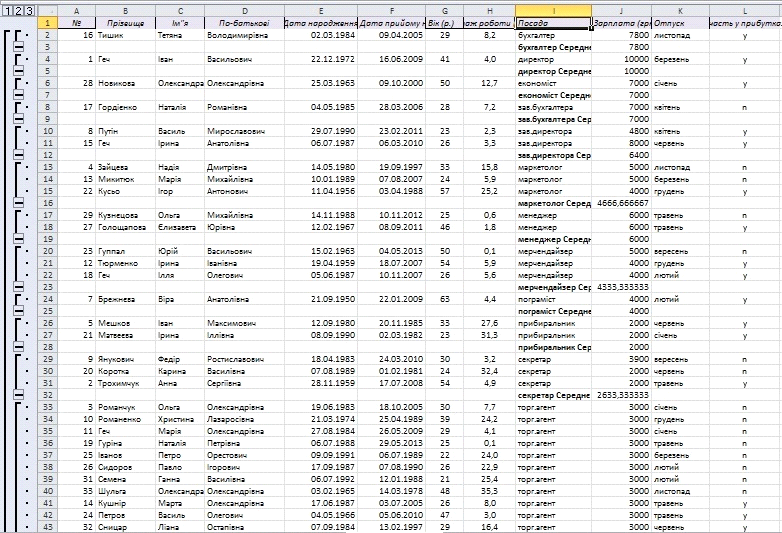Screen dimensions: 782x533
Task: Collapse the зав.бухгалтера group at row 9
Action: pyautogui.click(x=18, y=119)
